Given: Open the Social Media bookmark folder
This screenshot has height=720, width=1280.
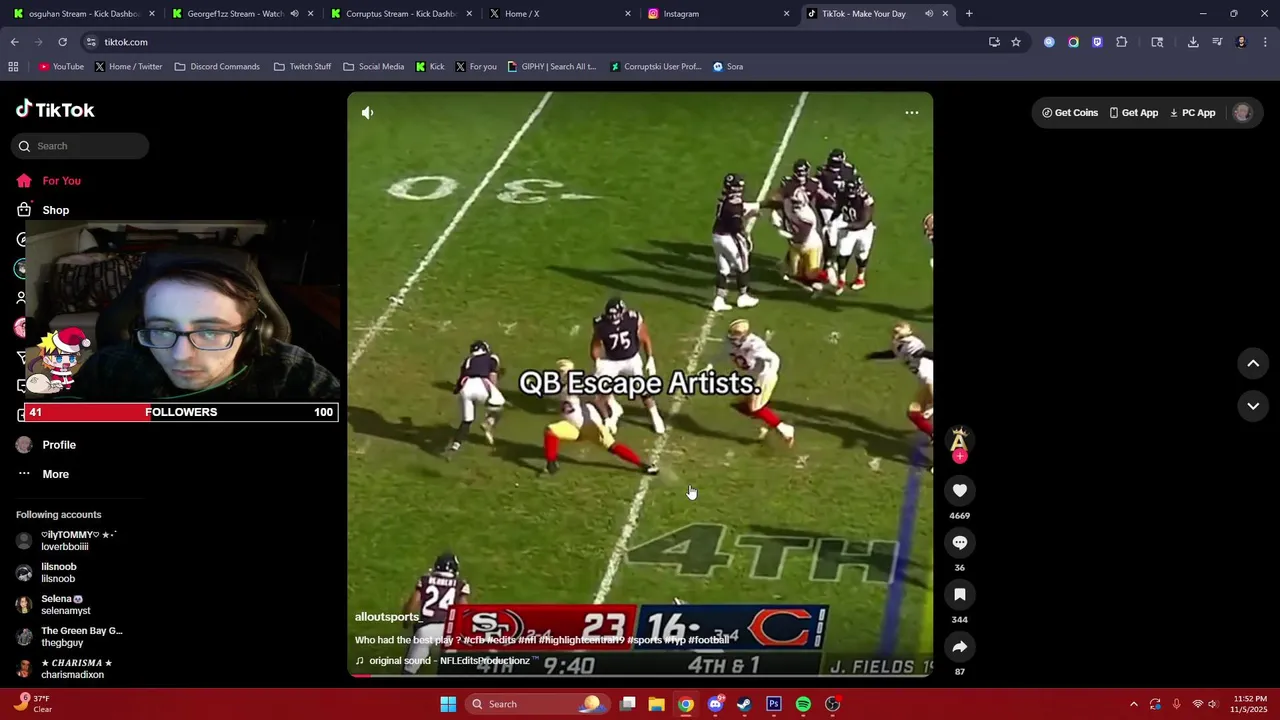Looking at the screenshot, I should 374,67.
